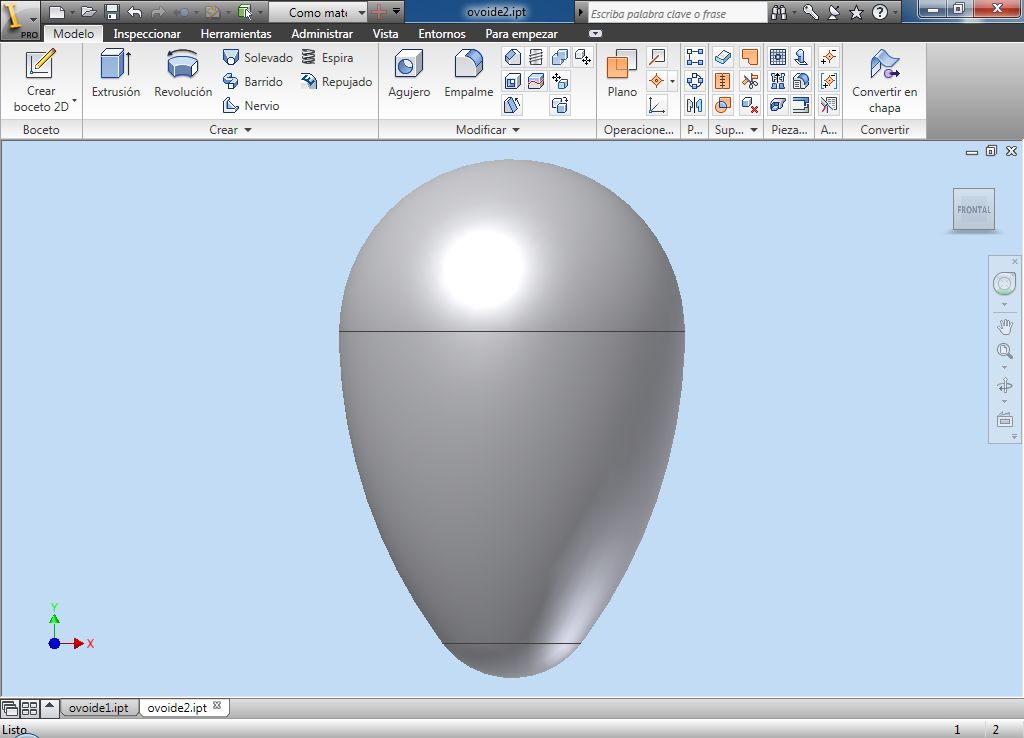Click the open file folder icon
Image resolution: width=1024 pixels, height=738 pixels.
[89, 12]
